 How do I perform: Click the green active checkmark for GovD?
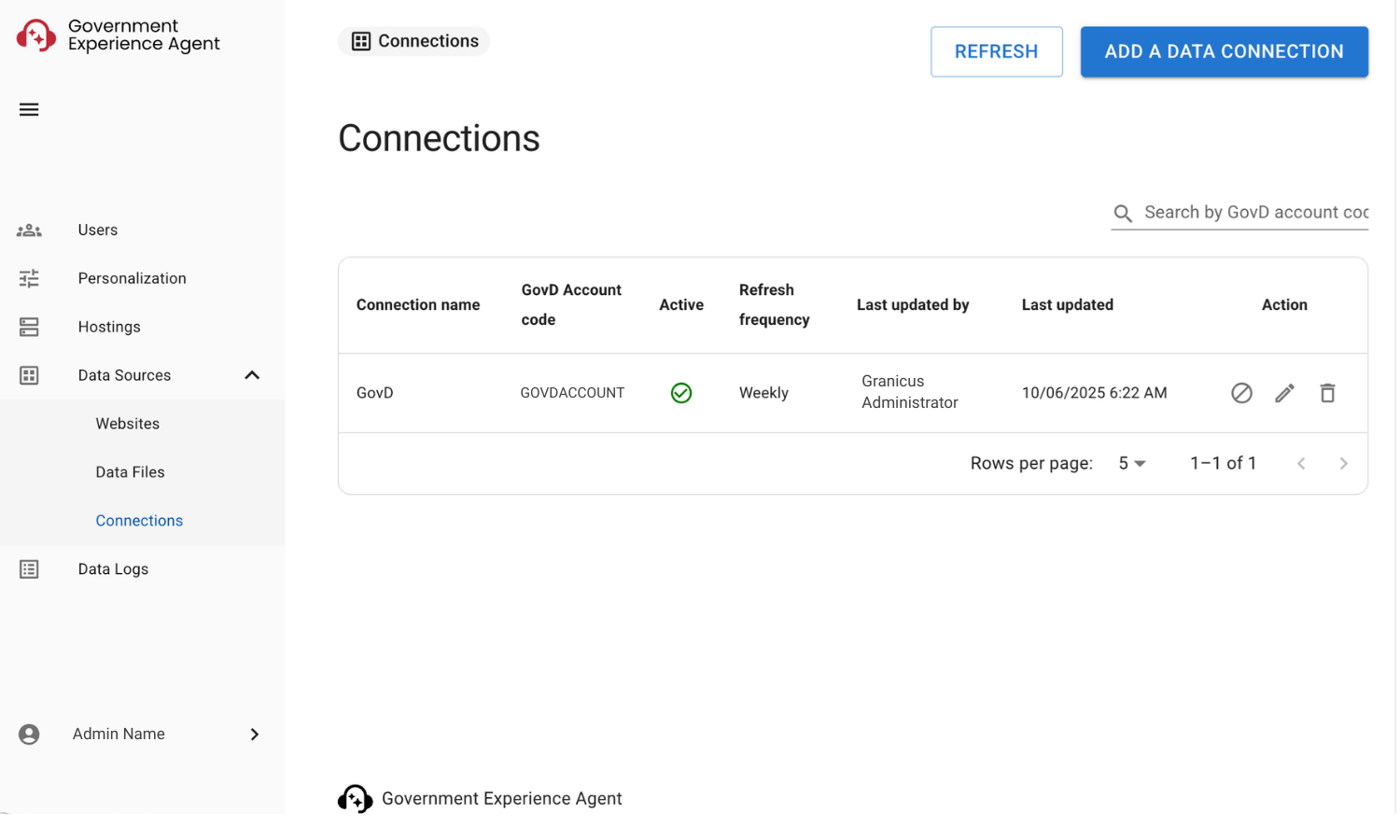pos(681,393)
